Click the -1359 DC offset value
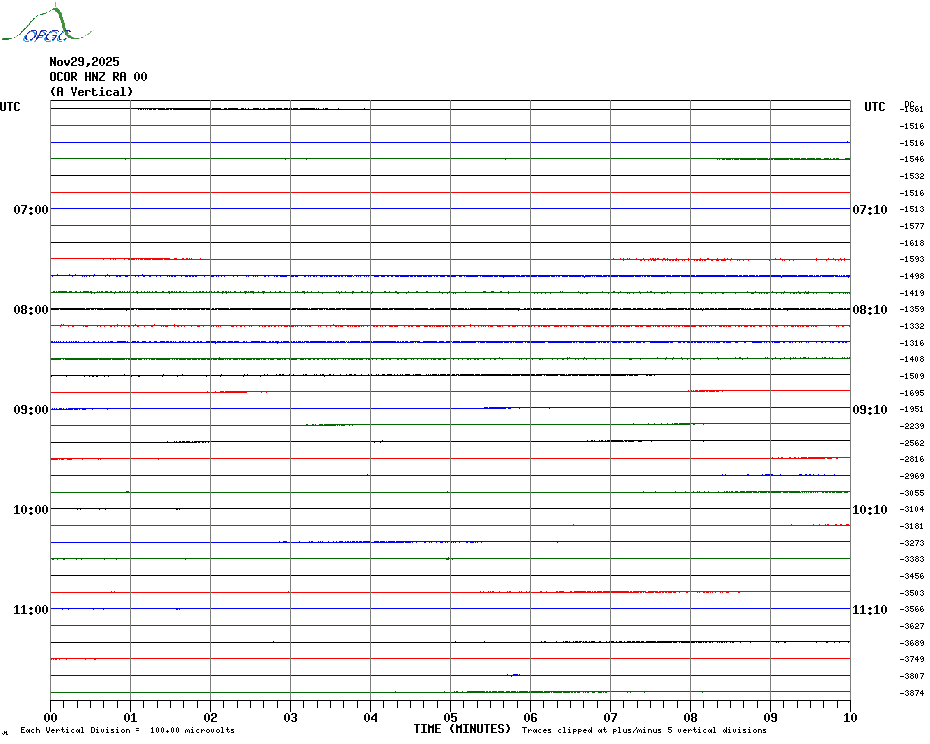Screen dimensions: 930x744 (x=912, y=310)
